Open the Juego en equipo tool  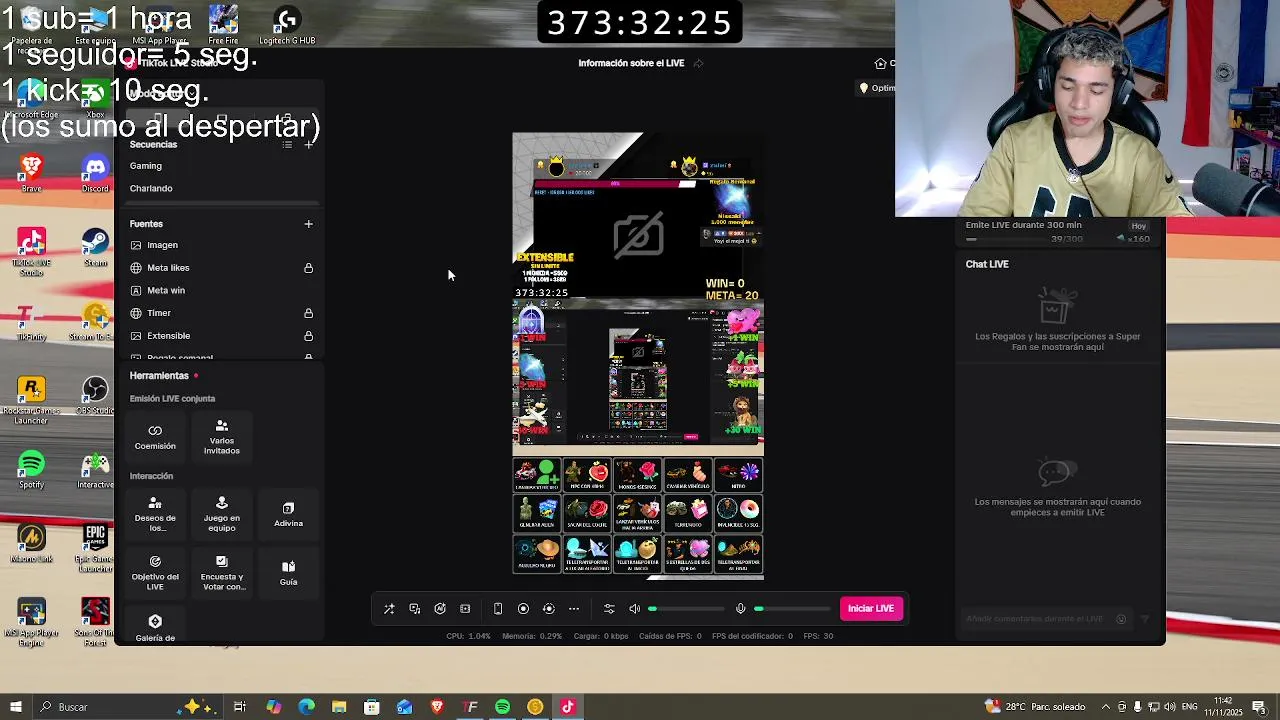222,515
